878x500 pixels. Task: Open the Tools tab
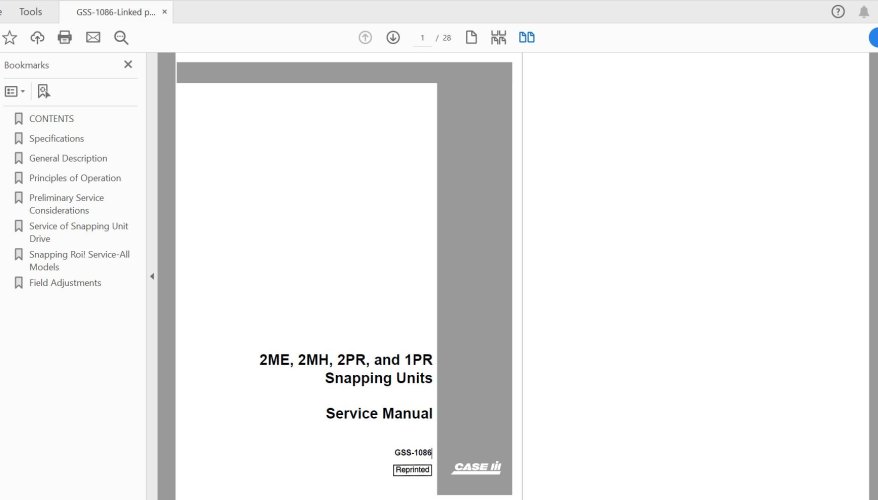[x=30, y=12]
